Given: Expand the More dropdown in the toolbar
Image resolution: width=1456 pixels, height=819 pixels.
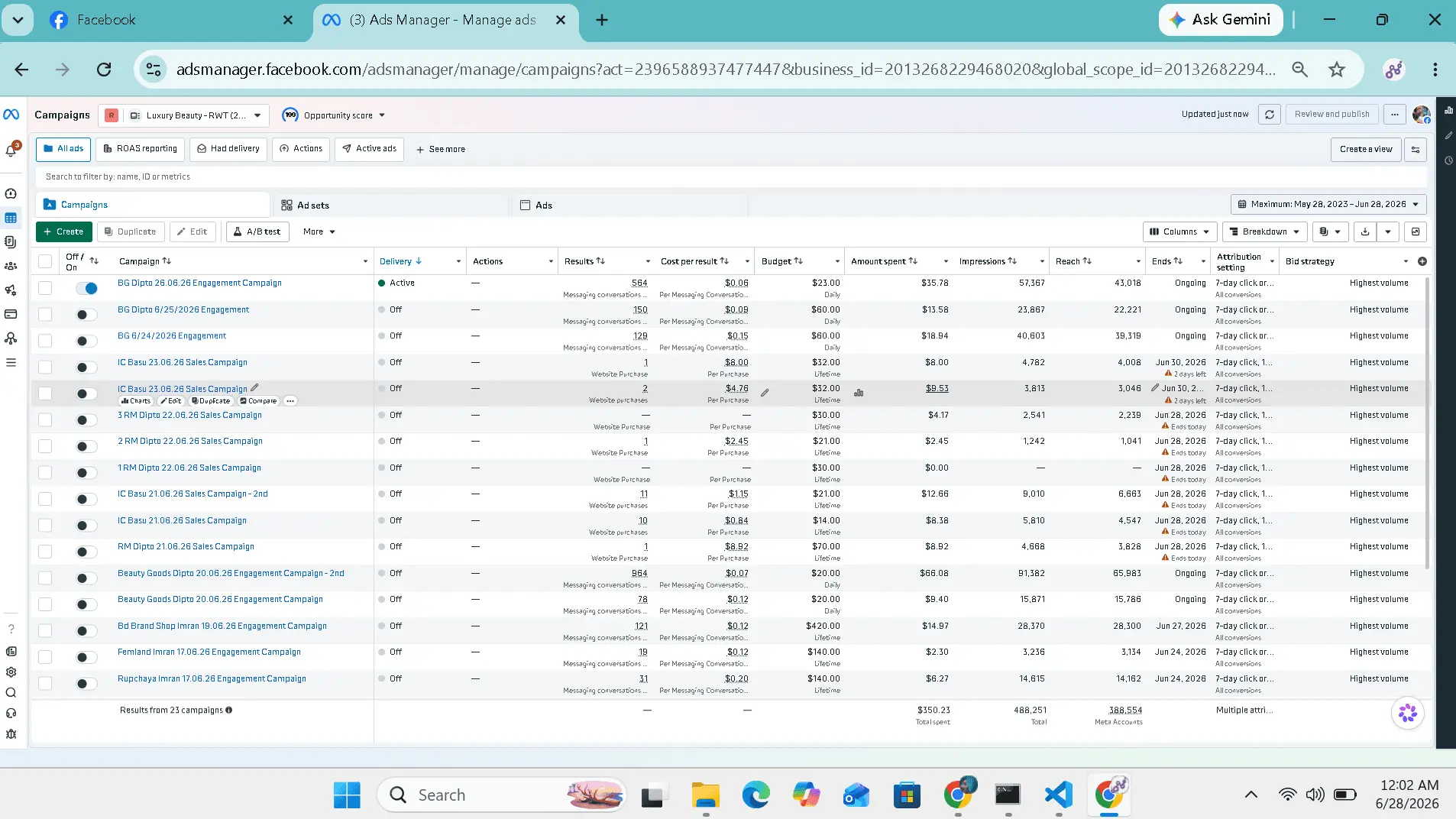Looking at the screenshot, I should click(319, 231).
